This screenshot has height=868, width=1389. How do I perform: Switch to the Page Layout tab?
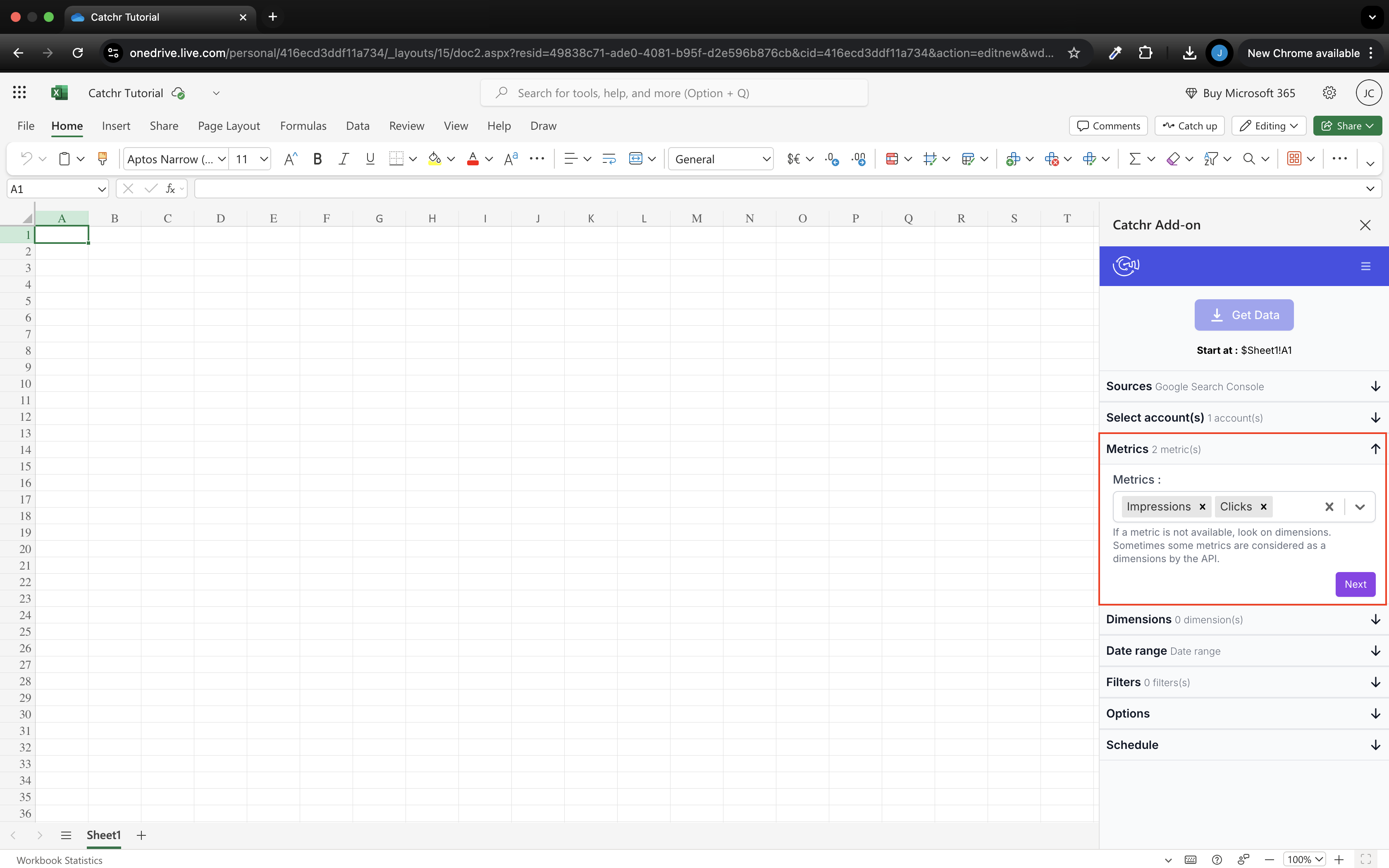(229, 126)
